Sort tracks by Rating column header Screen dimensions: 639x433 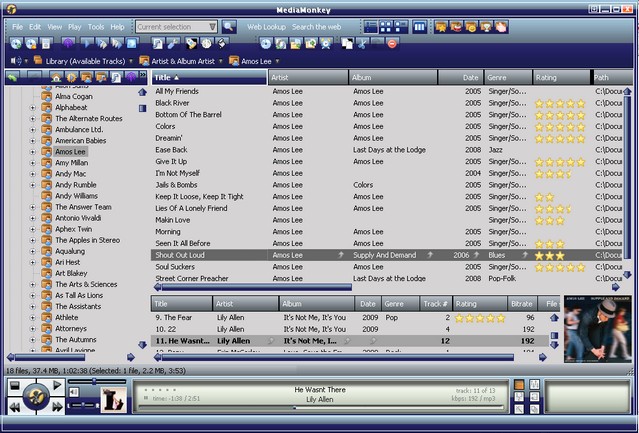coord(562,77)
